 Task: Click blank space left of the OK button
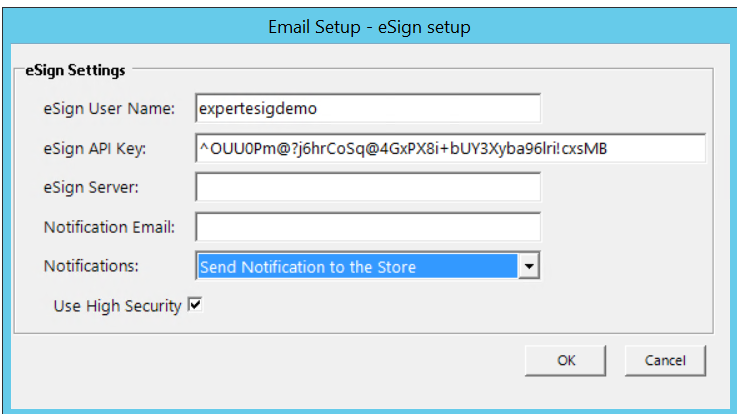pyautogui.click(x=300, y=360)
